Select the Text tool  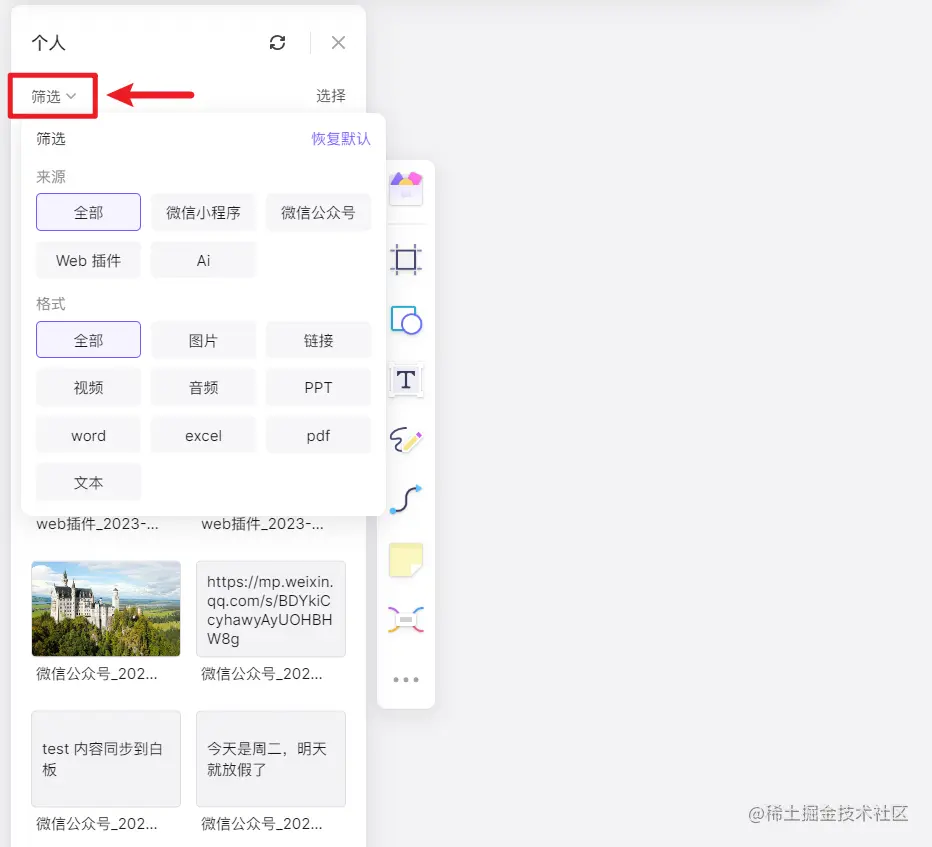pos(406,379)
